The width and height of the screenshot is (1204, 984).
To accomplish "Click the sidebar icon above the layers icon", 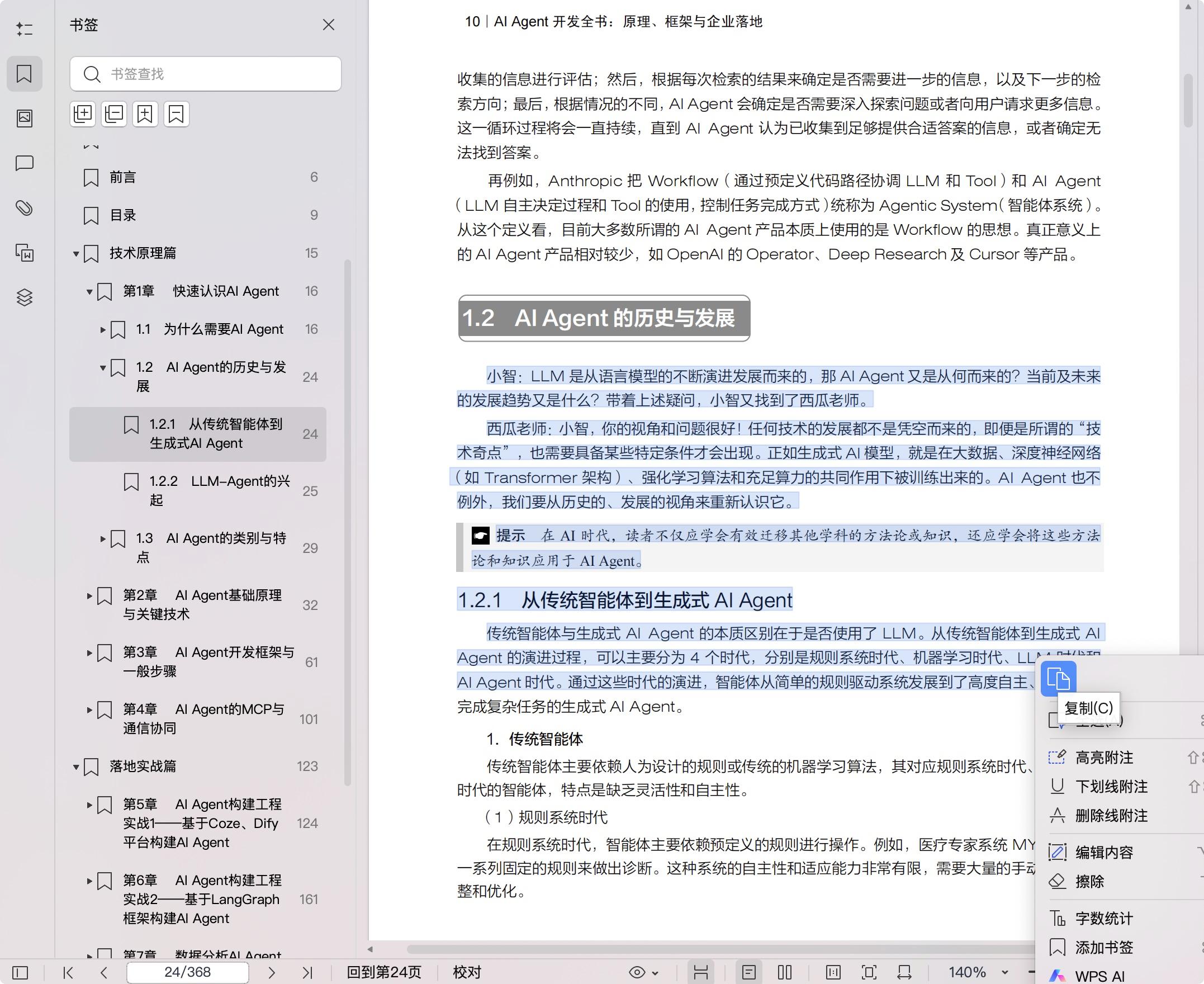I will [25, 253].
